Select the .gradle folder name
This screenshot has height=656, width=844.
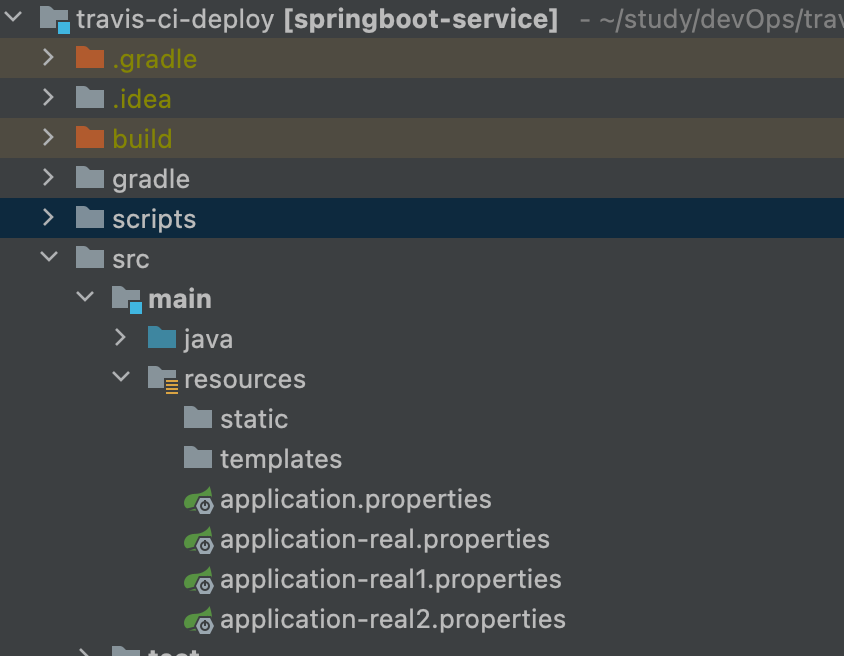(x=154, y=59)
